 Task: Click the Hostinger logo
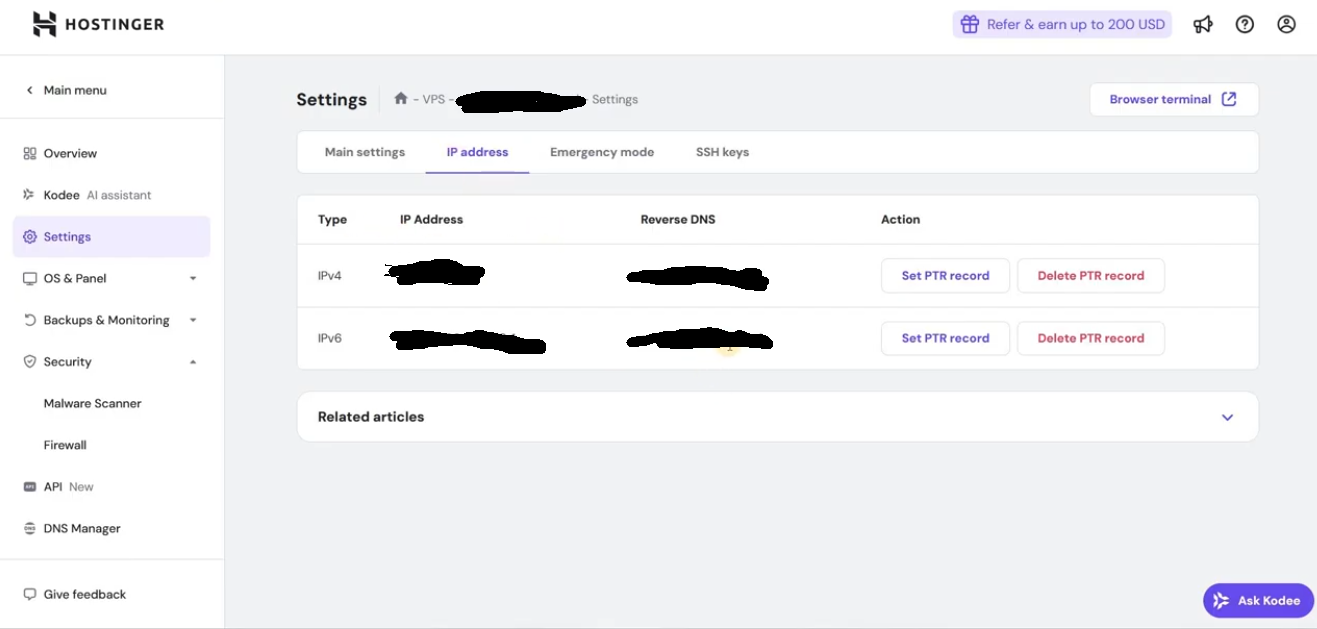[98, 25]
